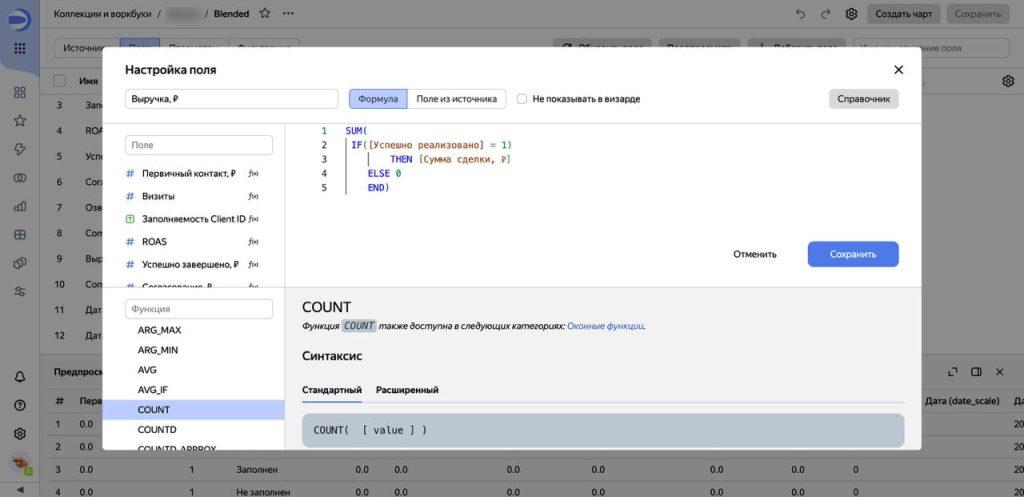Image resolution: width=1024 pixels, height=497 pixels.
Task: Open notifications bell in sidebar
Action: tap(20, 377)
